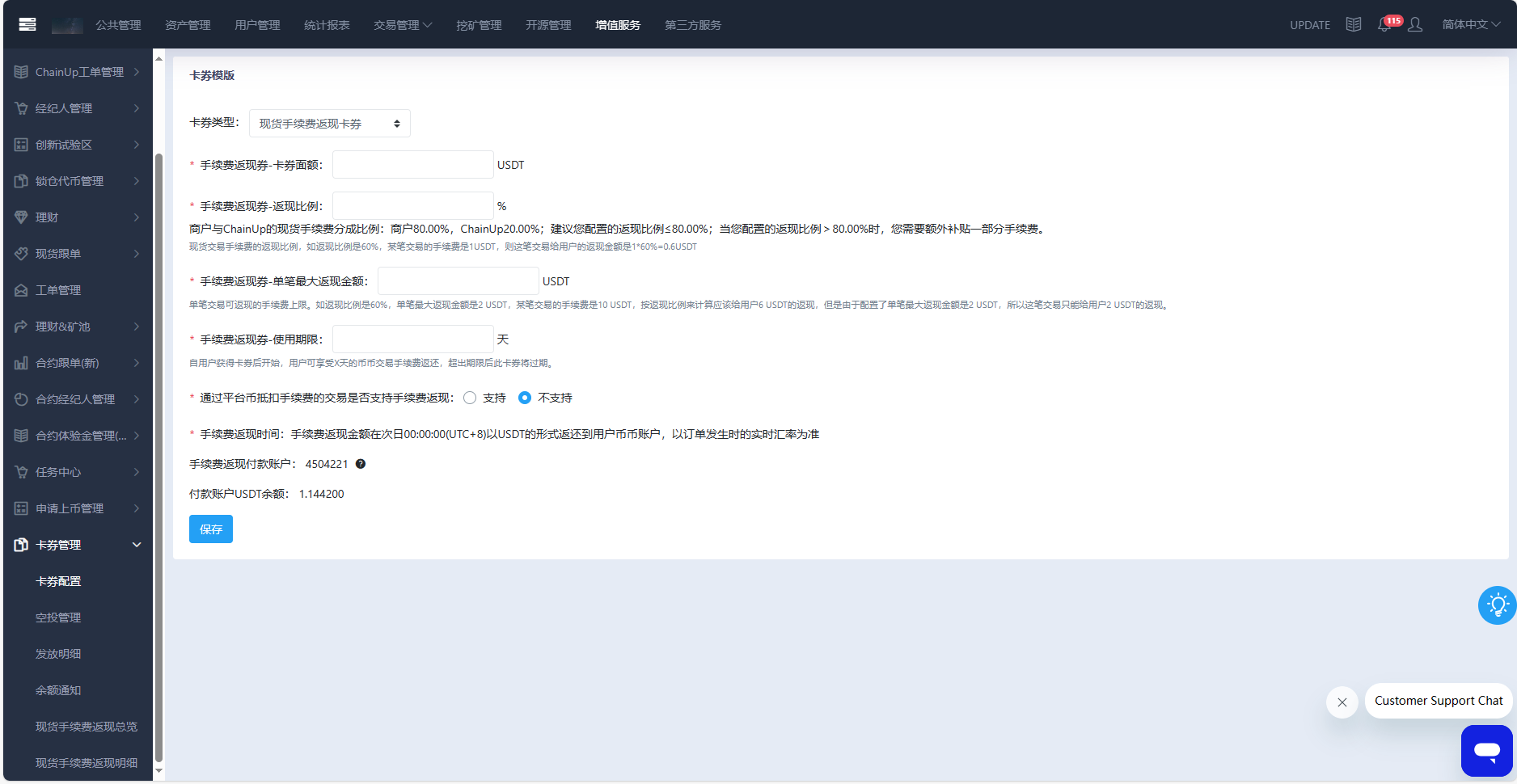This screenshot has width=1517, height=784.
Task: Expand the 理财 chevron
Action: click(137, 217)
